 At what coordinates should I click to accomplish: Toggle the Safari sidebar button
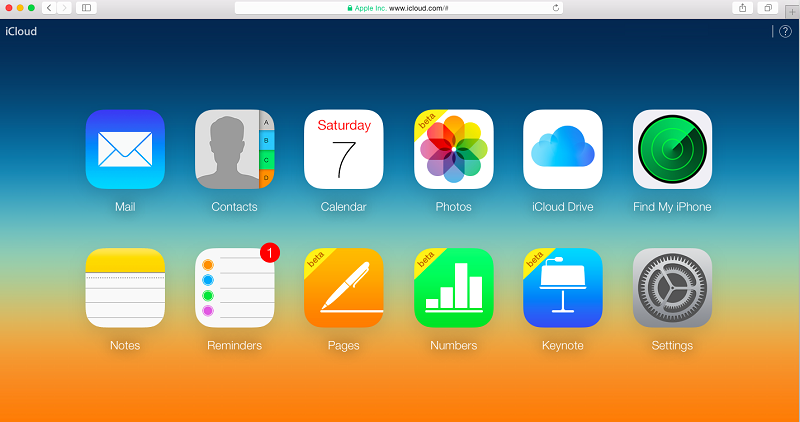(86, 8)
